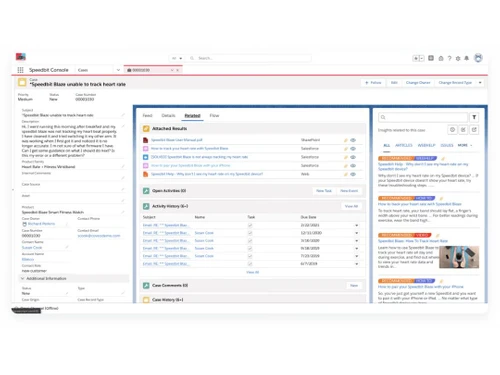Click the open-external icon under insight search
Image resolution: width=500 pixels, height=375 pixels.
[x=474, y=130]
